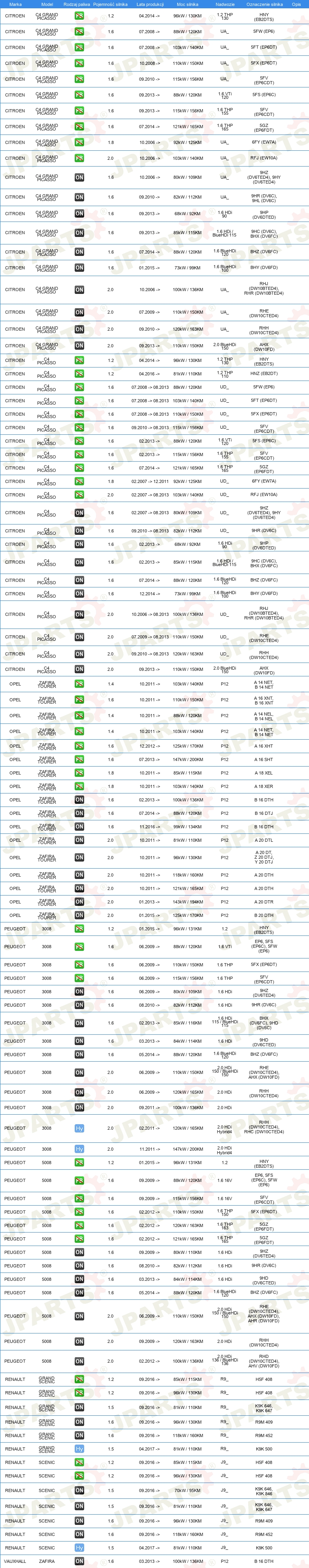This screenshot has width=309, height=1568.
Task: Click the '99kW / 134KM' power cell
Action: 187,827
